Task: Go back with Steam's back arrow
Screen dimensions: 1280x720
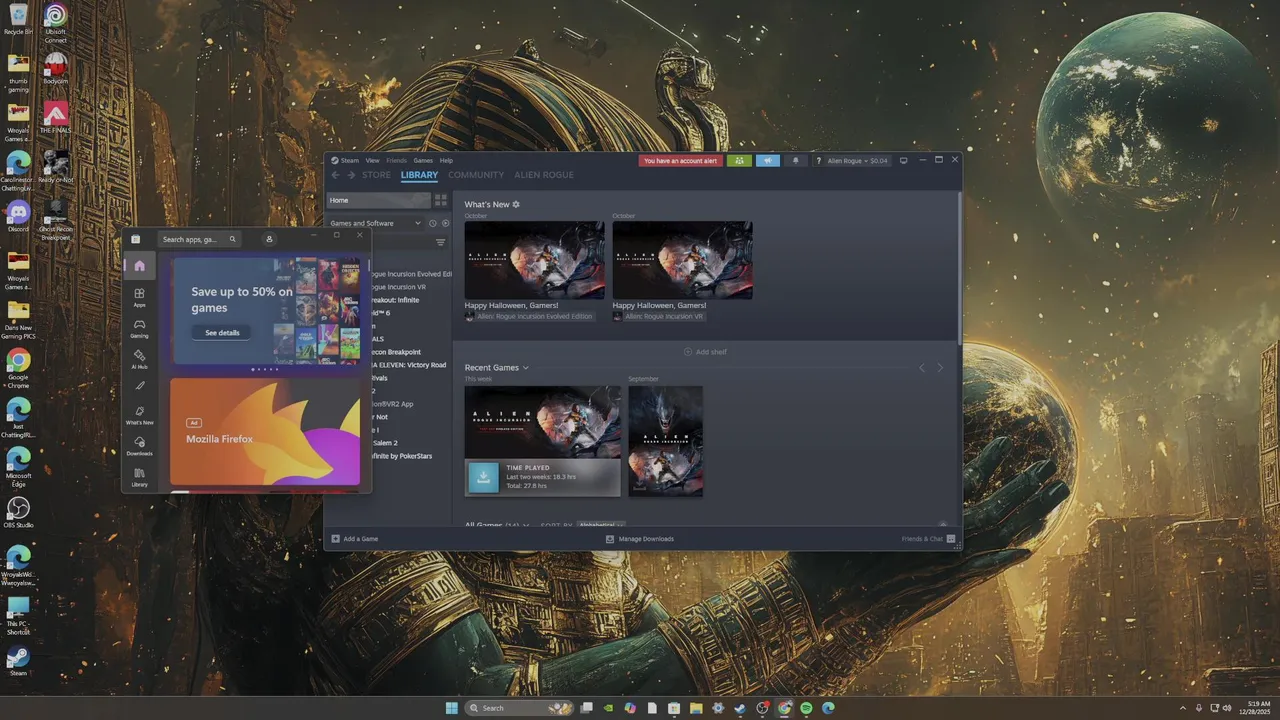Action: click(335, 175)
